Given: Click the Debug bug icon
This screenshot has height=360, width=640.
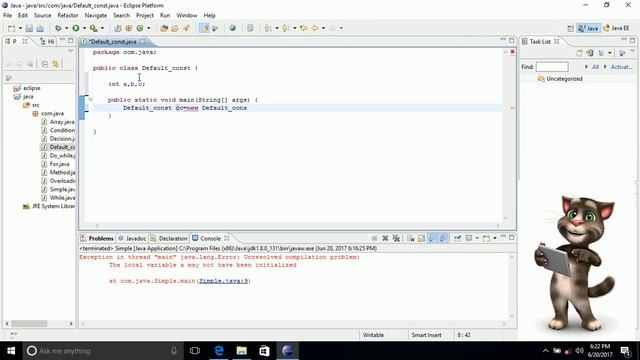Looking at the screenshot, I should (58, 28).
